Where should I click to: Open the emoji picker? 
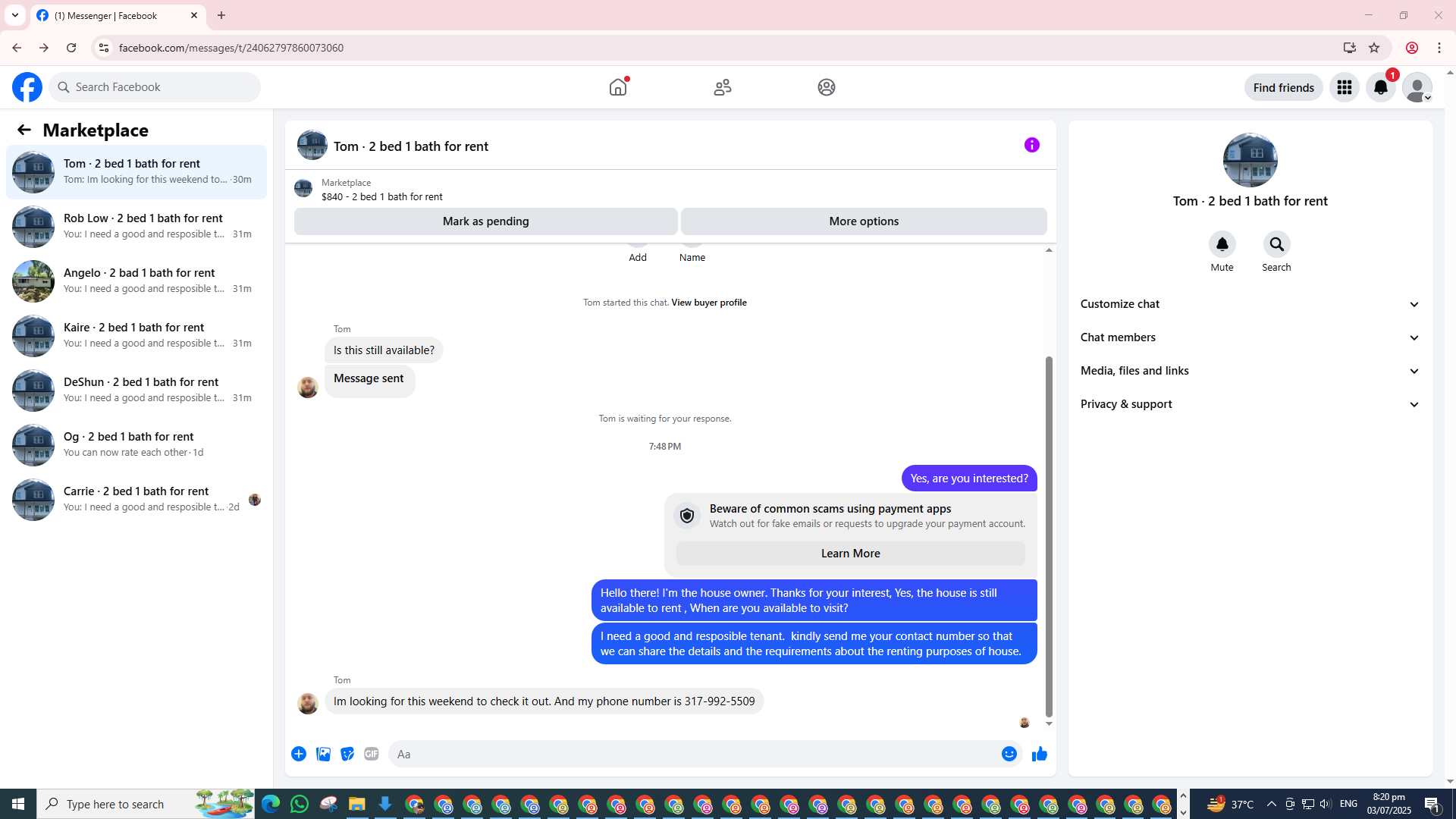[x=1009, y=754]
